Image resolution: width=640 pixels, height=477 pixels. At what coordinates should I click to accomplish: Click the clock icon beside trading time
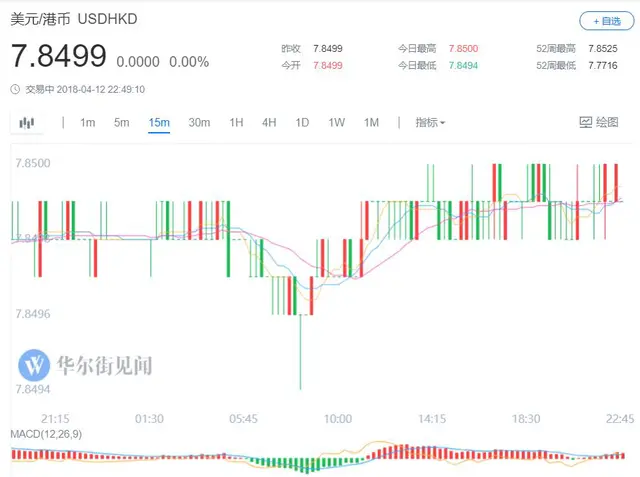coord(15,89)
